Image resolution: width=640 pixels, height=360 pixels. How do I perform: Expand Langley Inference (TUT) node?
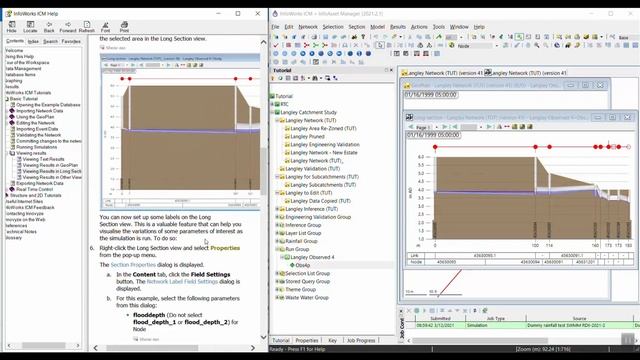pyautogui.click(x=277, y=209)
